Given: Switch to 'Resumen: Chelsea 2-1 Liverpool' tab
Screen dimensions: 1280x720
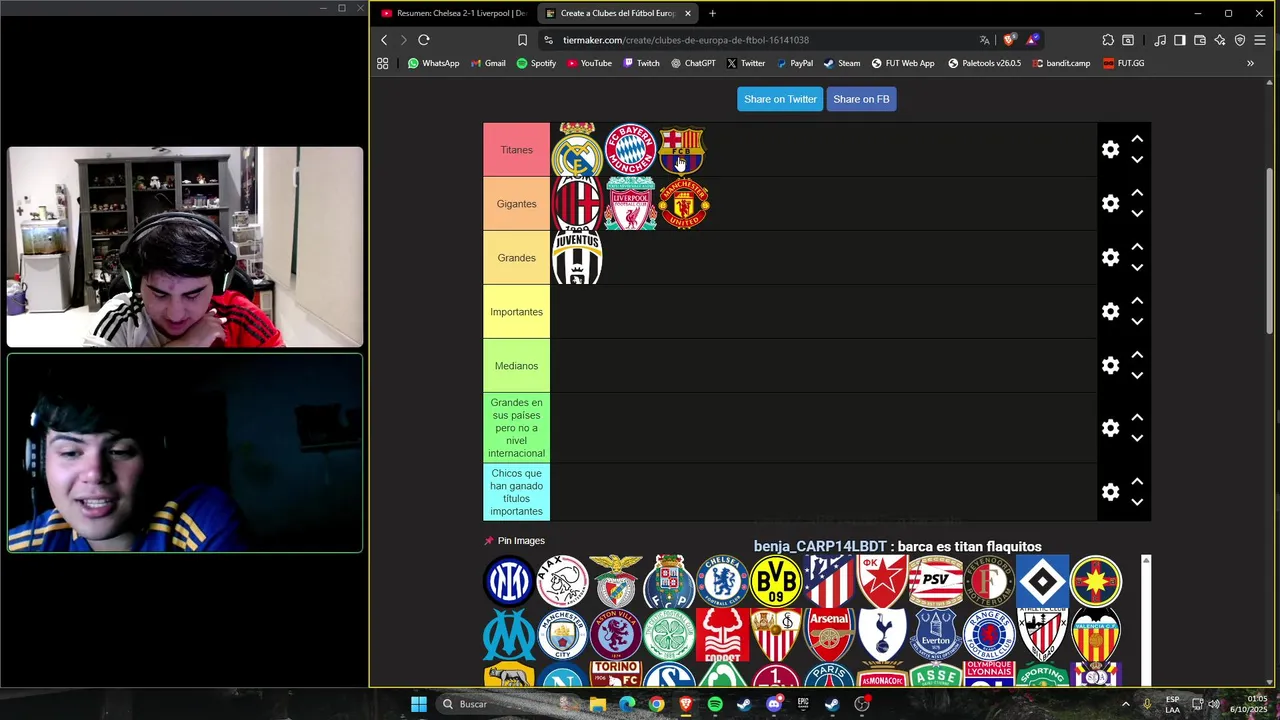Looking at the screenshot, I should (x=453, y=13).
